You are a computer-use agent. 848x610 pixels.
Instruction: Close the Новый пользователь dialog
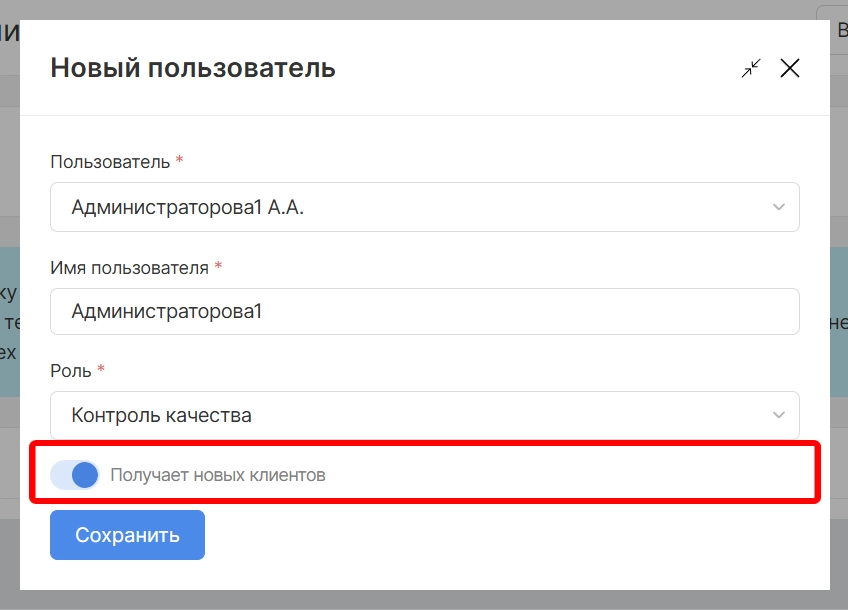click(x=790, y=68)
